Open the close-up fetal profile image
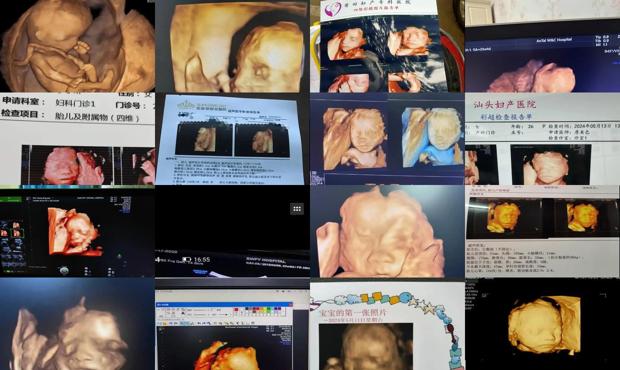Screen dimensions: 620x370 click(232, 46)
